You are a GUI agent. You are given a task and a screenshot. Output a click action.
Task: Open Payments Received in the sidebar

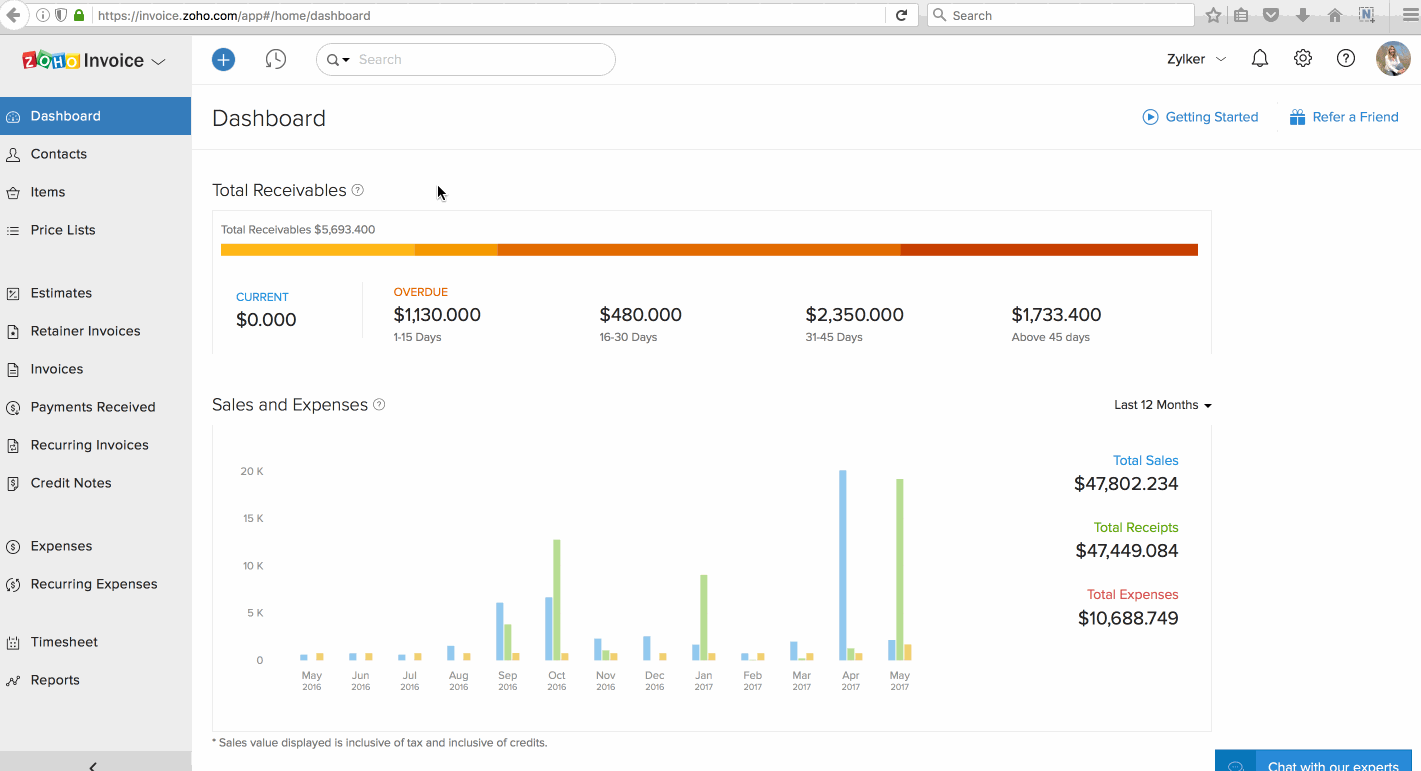tap(93, 407)
